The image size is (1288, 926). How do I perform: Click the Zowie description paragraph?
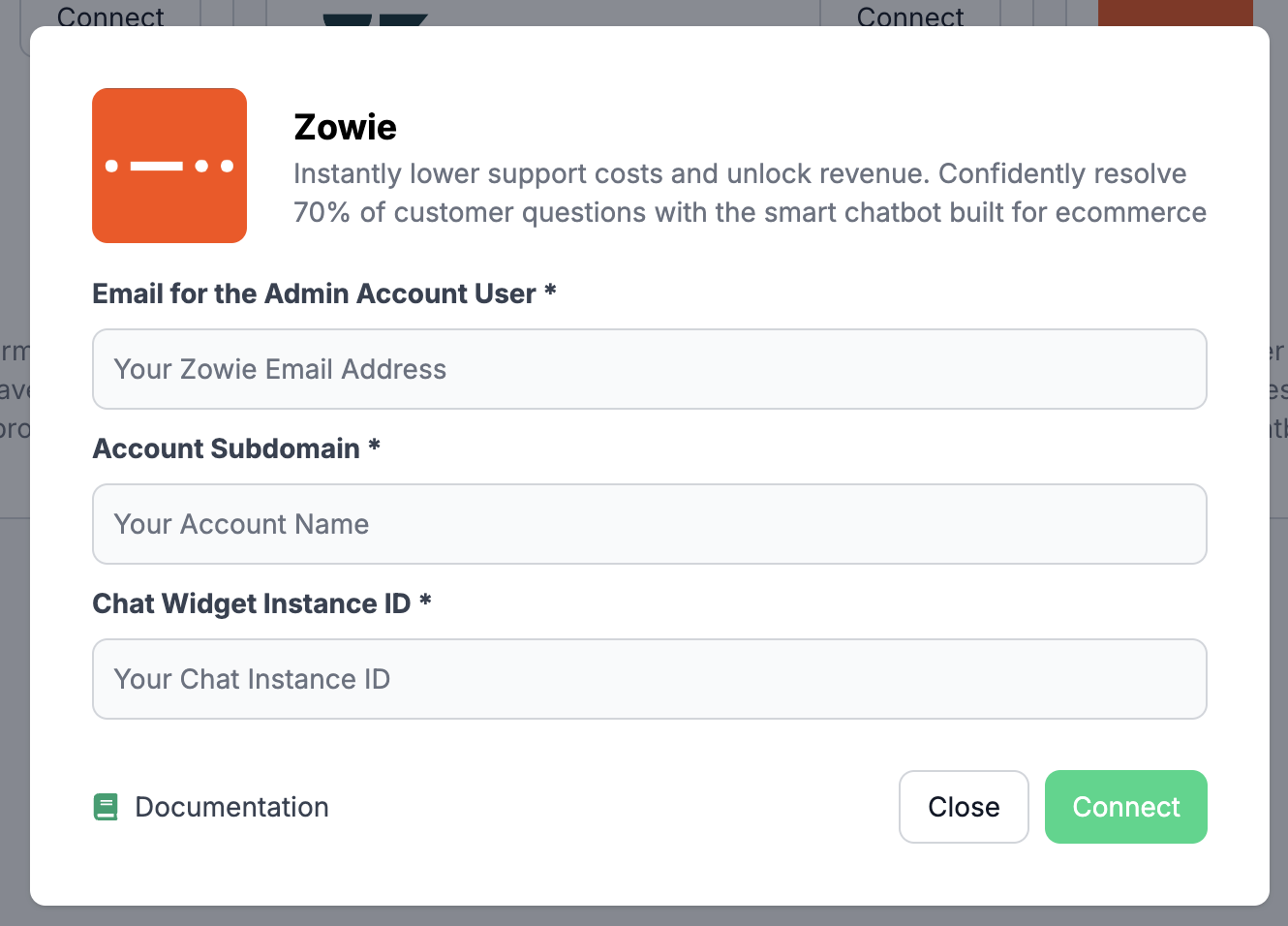pyautogui.click(x=750, y=193)
